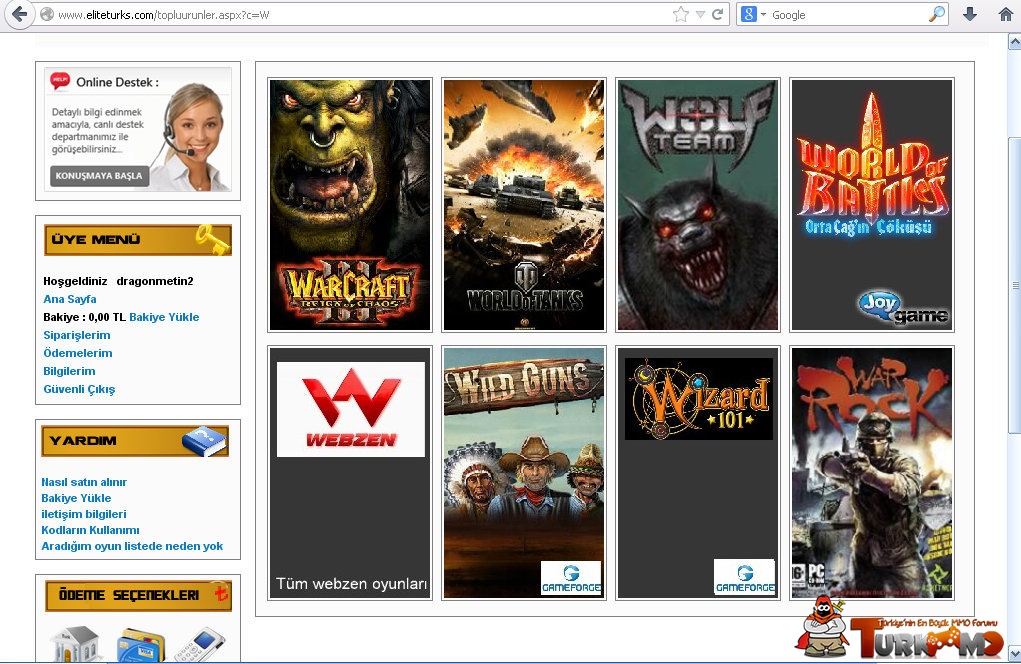Open the Wolf Team game cover
This screenshot has width=1021, height=664.
[x=697, y=205]
